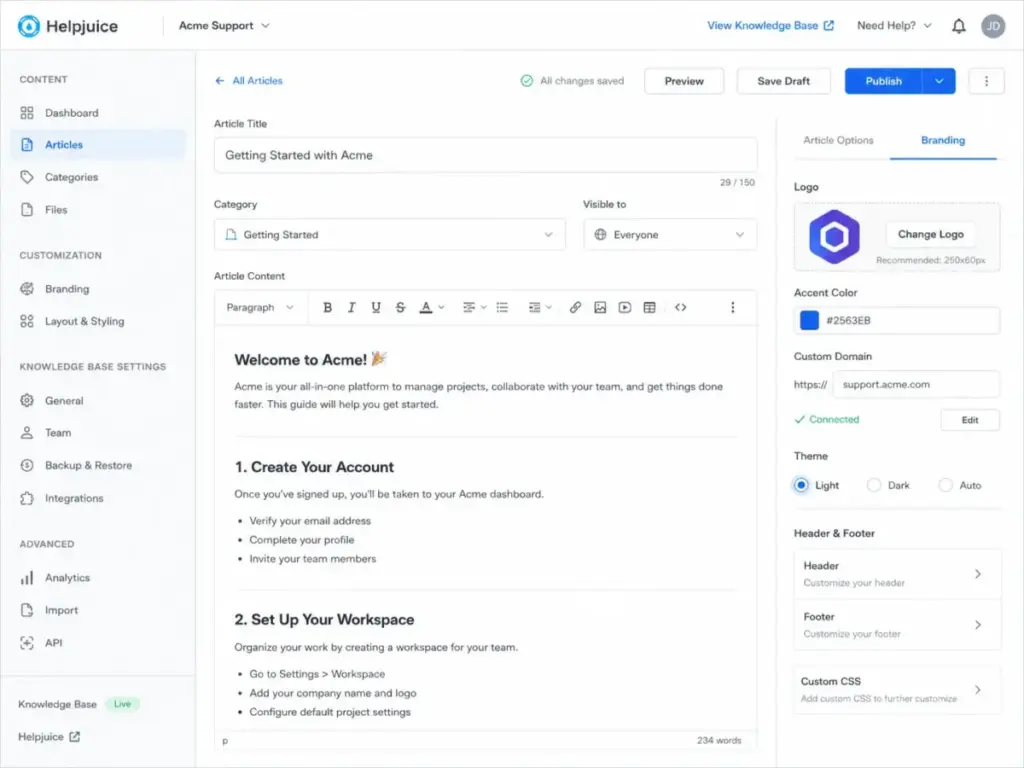Click the Knowledge Base Live status badge
This screenshot has height=768, width=1024.
pyautogui.click(x=122, y=704)
